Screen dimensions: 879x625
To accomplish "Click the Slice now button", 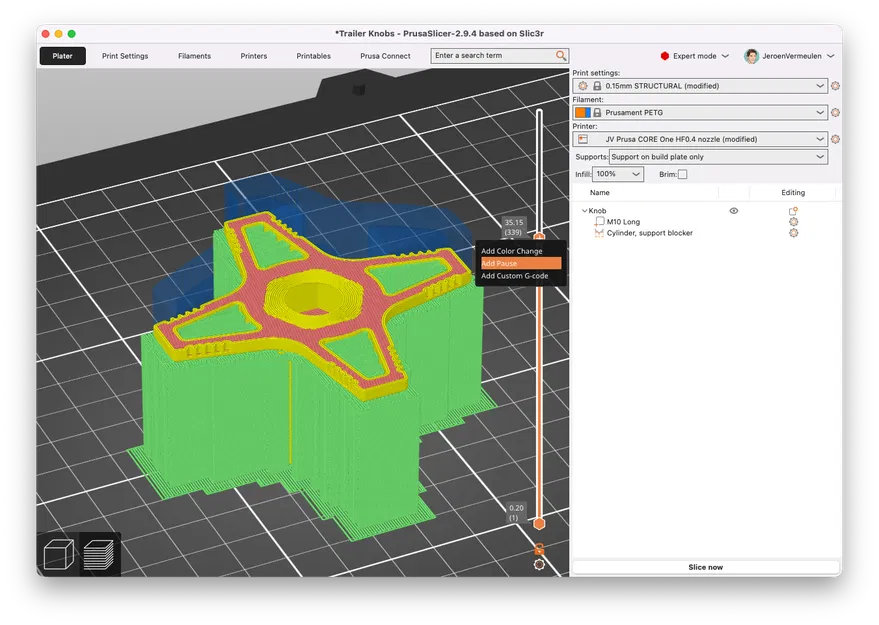I will pos(705,567).
